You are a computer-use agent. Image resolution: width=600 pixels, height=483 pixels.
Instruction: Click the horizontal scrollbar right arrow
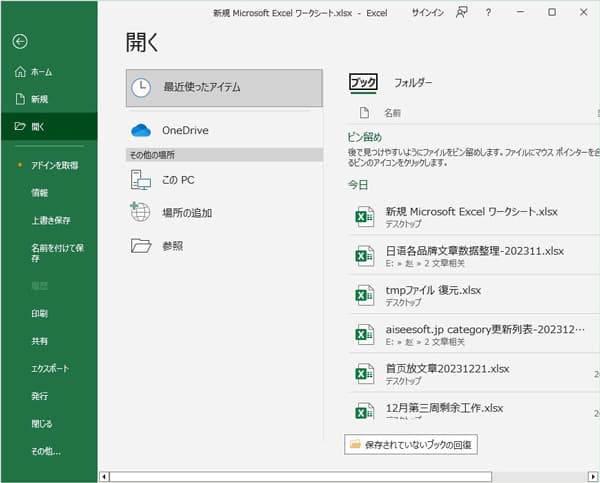[592, 477]
